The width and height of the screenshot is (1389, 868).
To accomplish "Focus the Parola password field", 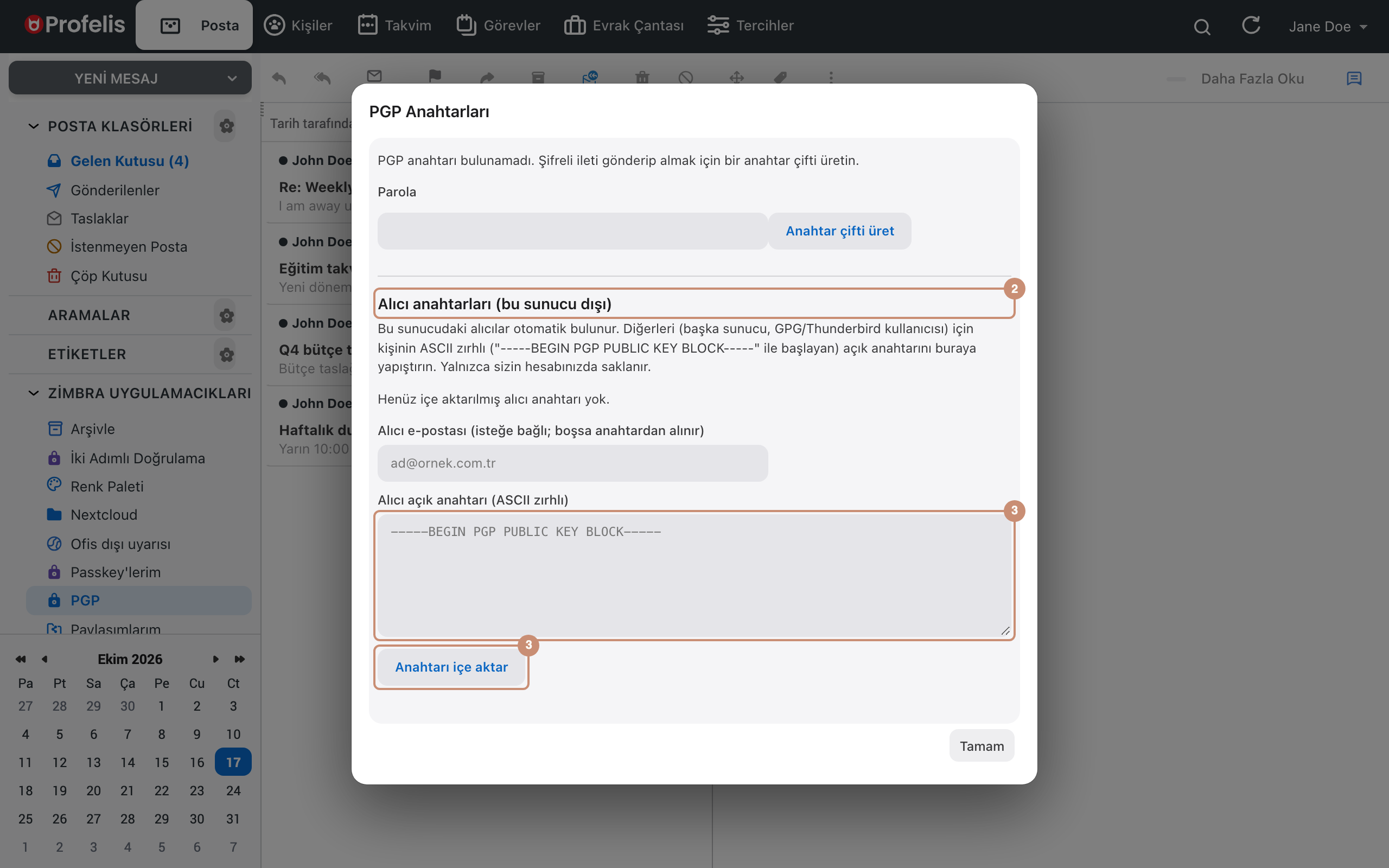I will coord(572,231).
